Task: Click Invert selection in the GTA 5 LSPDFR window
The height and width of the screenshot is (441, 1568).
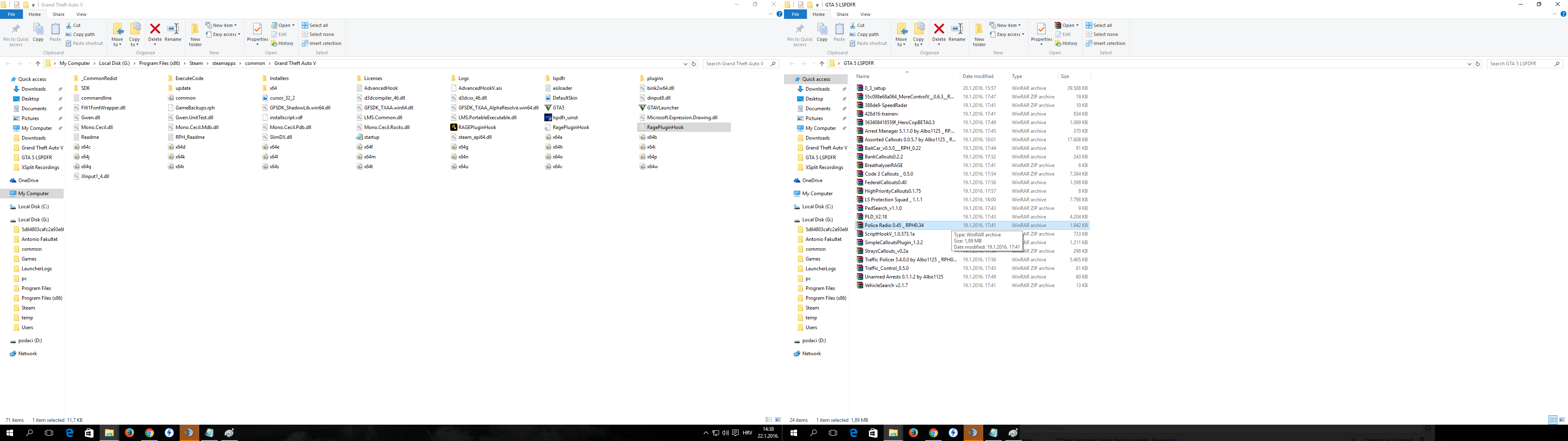Action: 1109,43
